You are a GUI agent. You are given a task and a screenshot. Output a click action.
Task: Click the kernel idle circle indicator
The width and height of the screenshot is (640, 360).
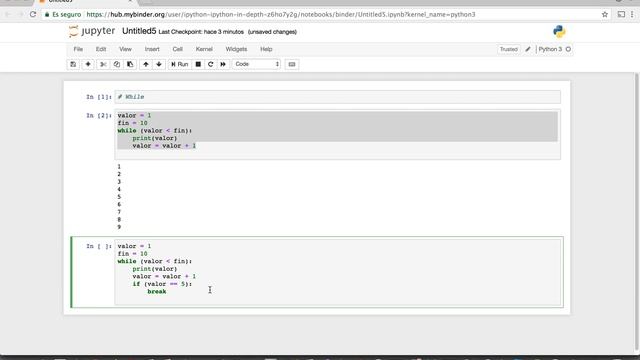(x=568, y=49)
